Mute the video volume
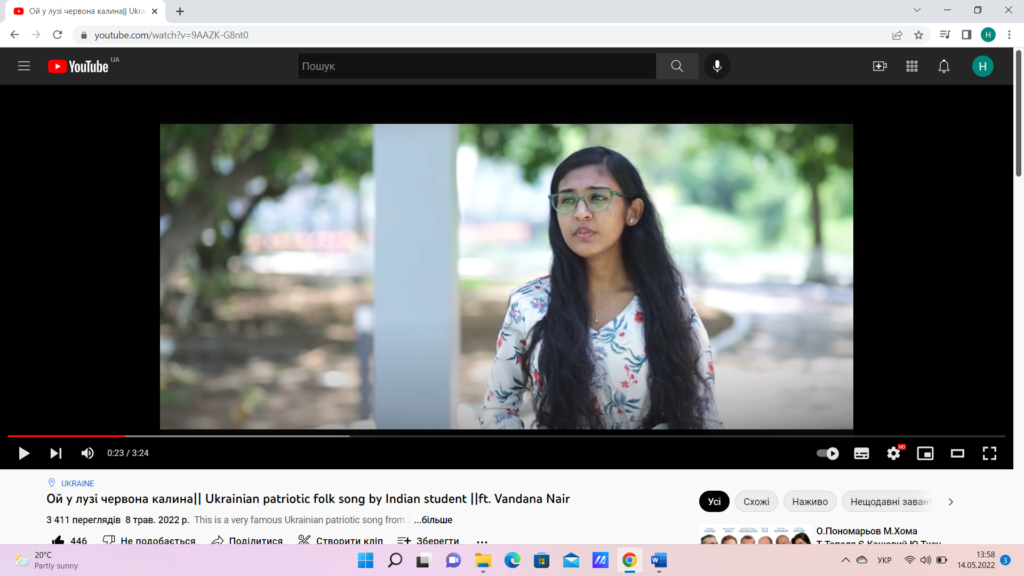The width and height of the screenshot is (1024, 576). (x=87, y=453)
